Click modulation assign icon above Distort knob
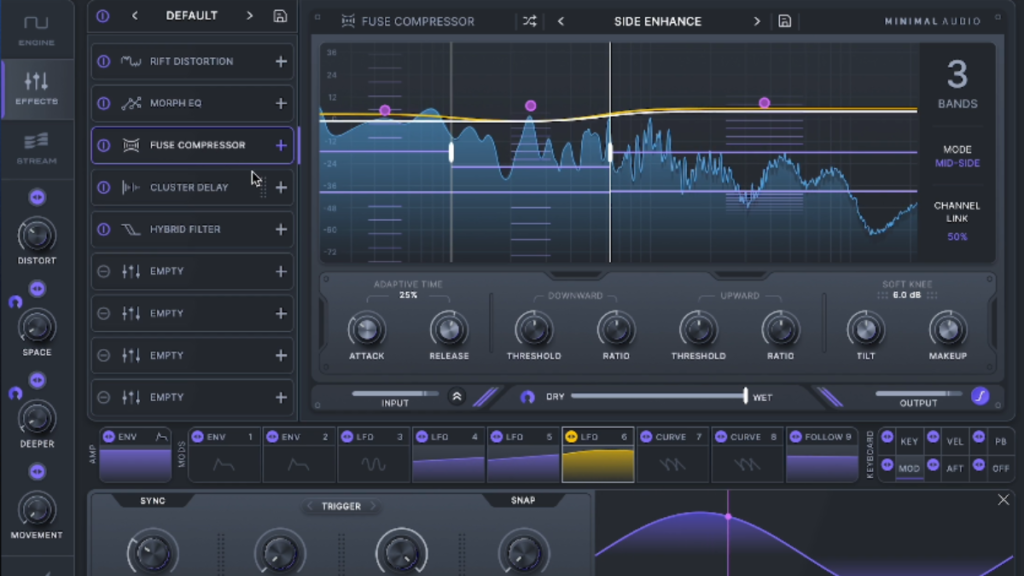 (x=37, y=197)
